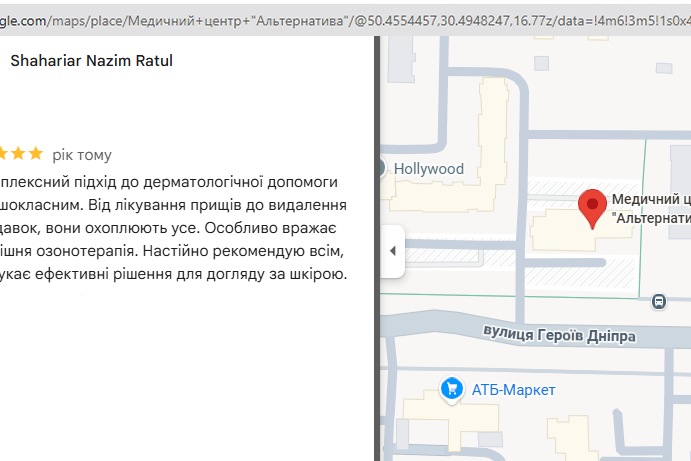The image size is (691, 461).
Task: Click the вулиця Героїв Дніпра street label
Action: [x=558, y=335]
